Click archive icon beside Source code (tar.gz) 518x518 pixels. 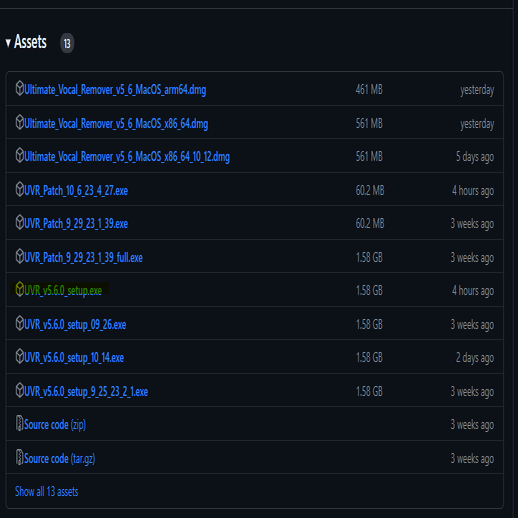click(19, 457)
